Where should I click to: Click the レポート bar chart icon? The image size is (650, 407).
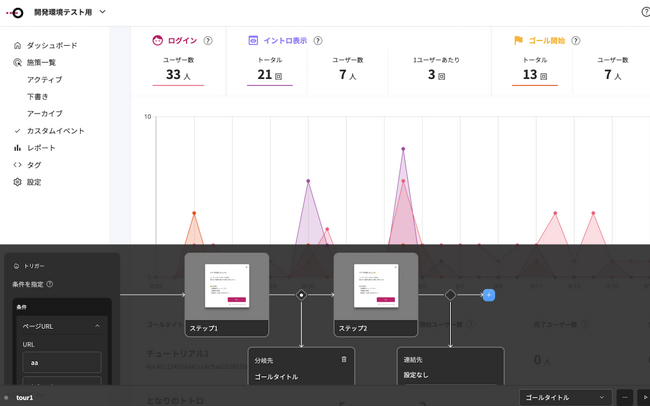coord(18,148)
